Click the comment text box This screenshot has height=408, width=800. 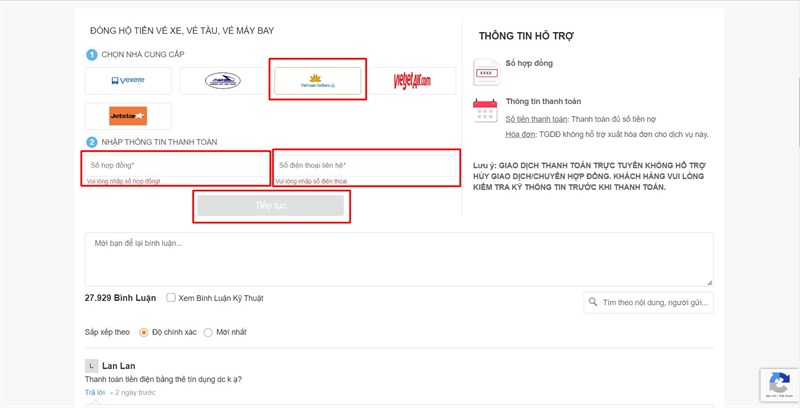tap(399, 259)
